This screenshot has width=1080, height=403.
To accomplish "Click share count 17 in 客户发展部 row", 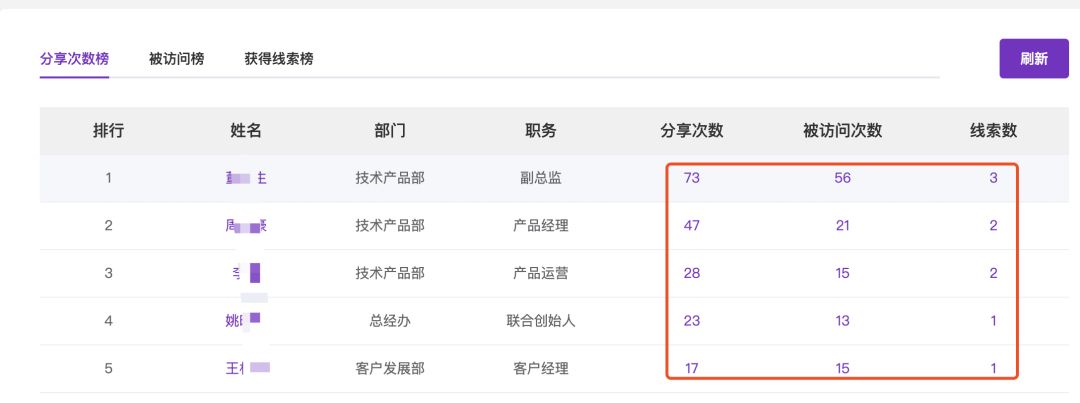I will click(x=692, y=369).
